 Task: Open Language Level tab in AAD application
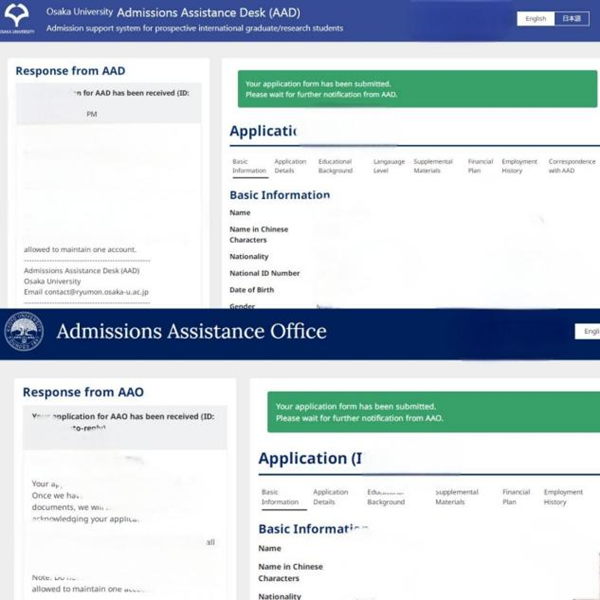[x=389, y=166]
